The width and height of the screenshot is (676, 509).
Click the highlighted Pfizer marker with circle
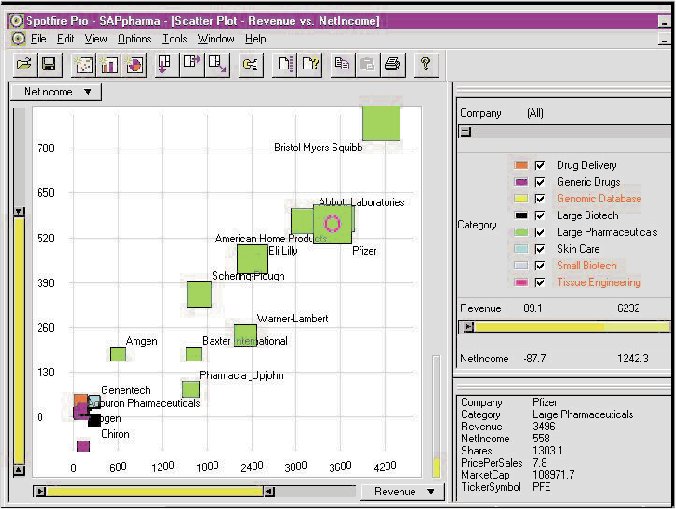[332, 224]
